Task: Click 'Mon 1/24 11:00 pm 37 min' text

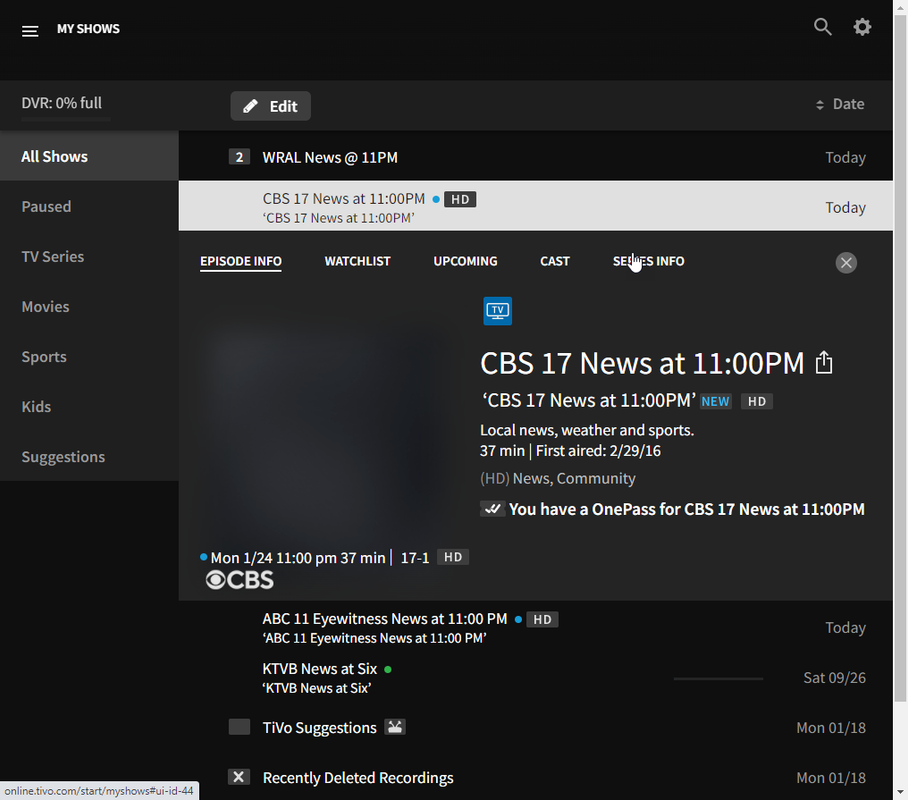Action: (298, 558)
